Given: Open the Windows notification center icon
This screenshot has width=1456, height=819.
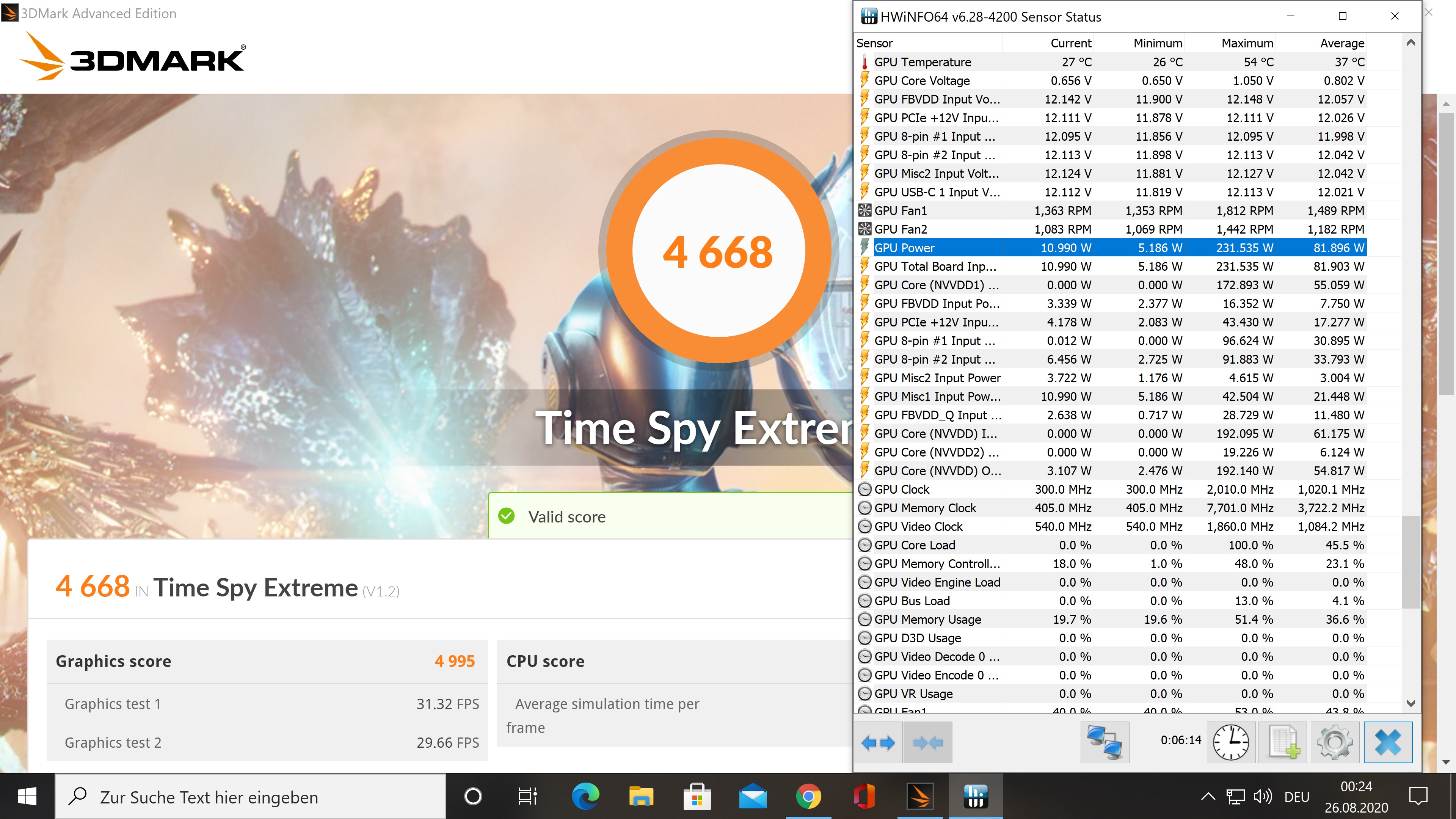Looking at the screenshot, I should pos(1418,797).
